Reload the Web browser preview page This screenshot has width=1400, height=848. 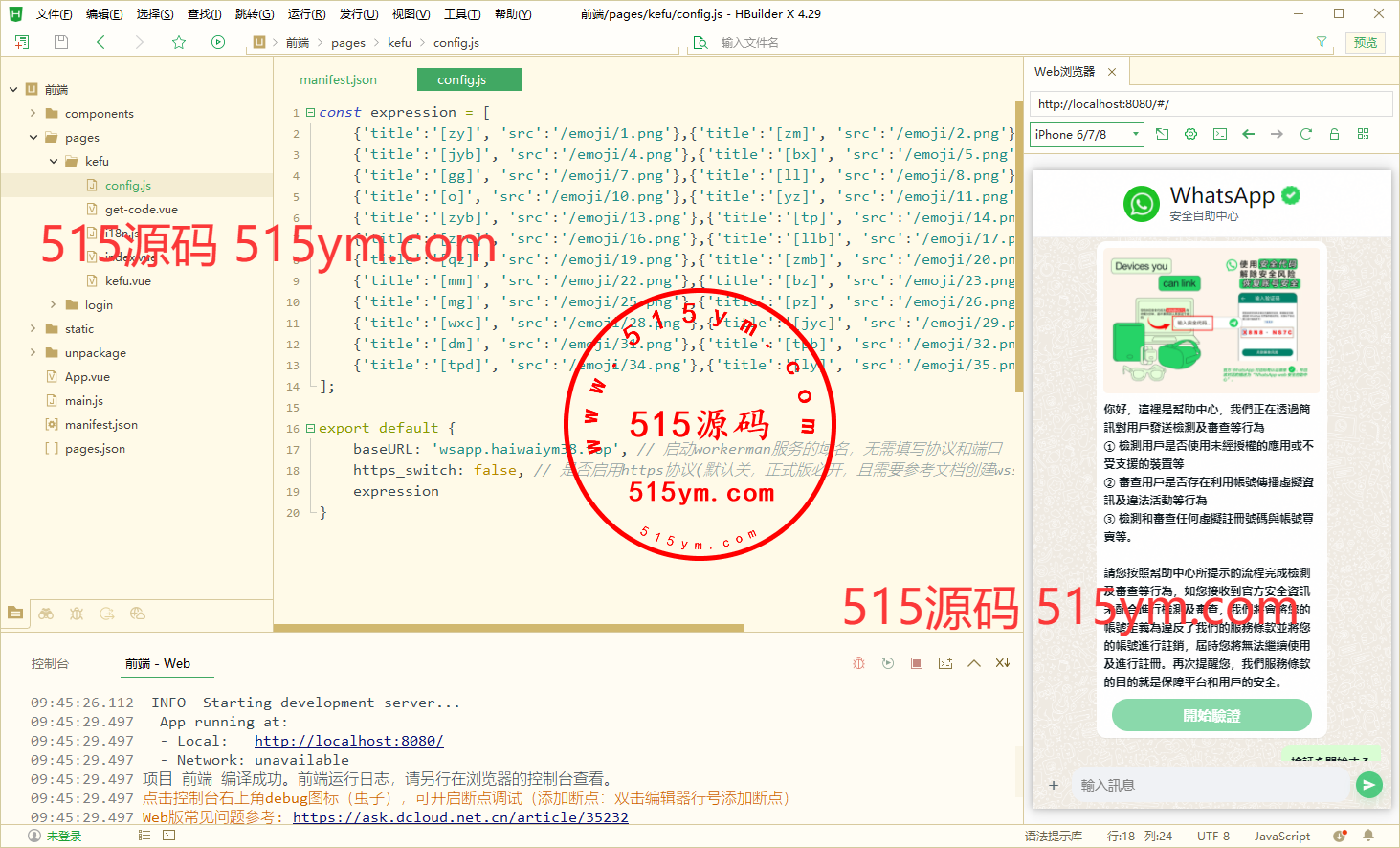point(1305,134)
